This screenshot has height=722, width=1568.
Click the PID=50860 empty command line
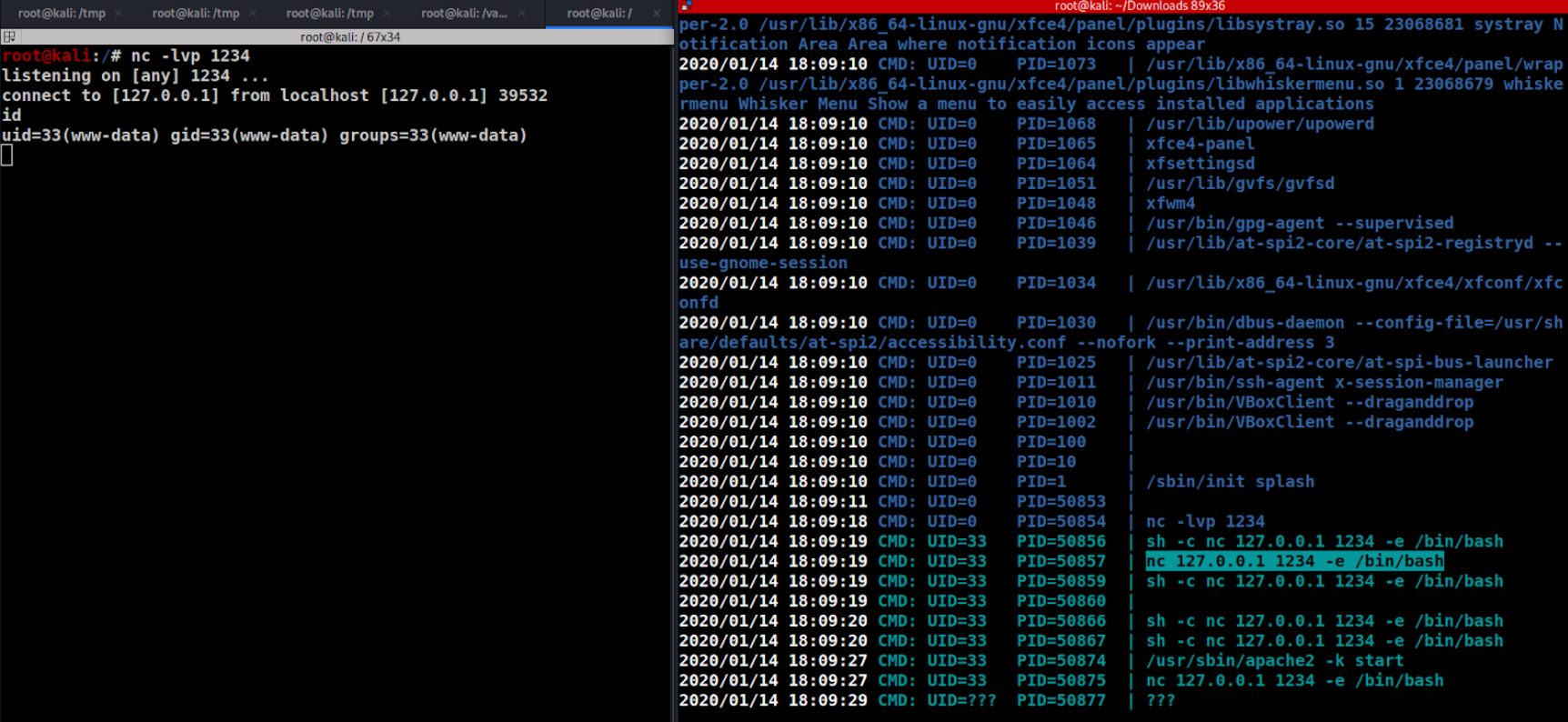[907, 601]
